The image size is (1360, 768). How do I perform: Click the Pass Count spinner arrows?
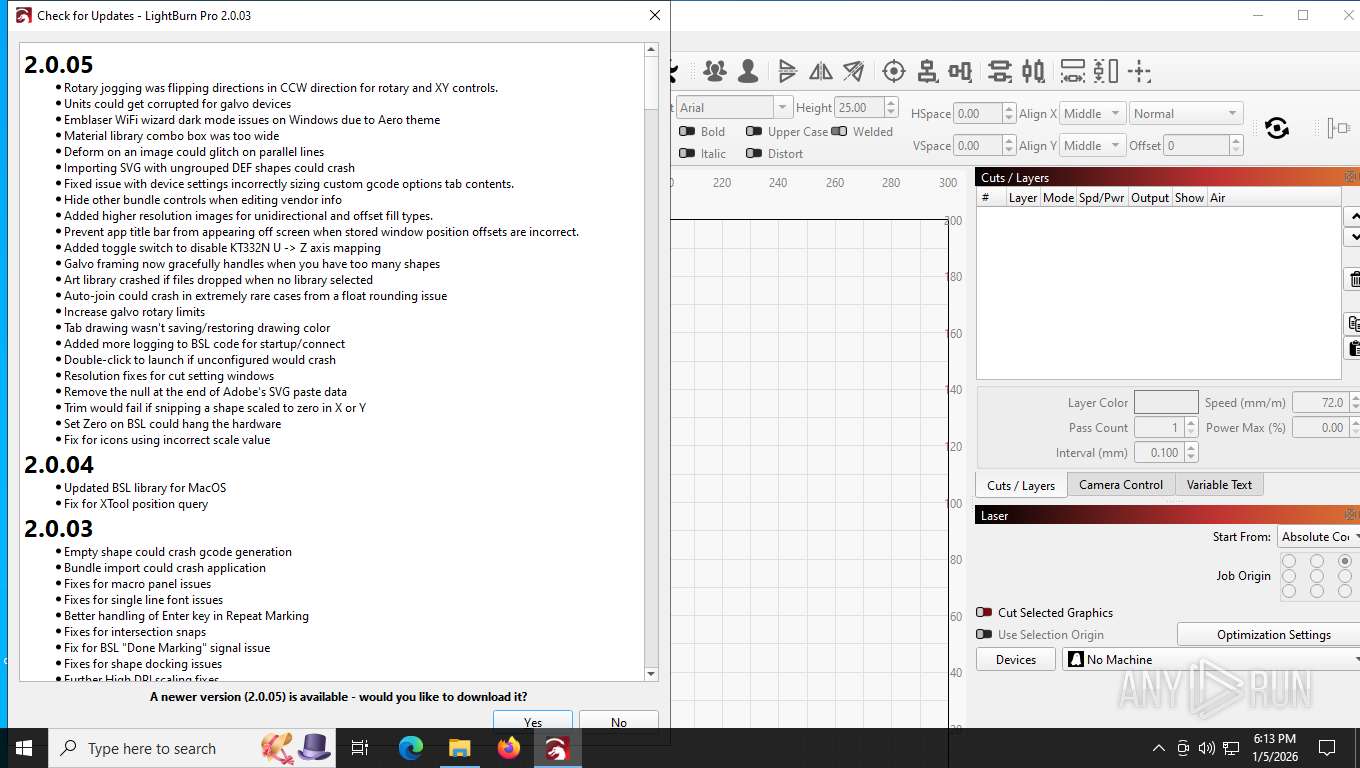[x=1191, y=427]
